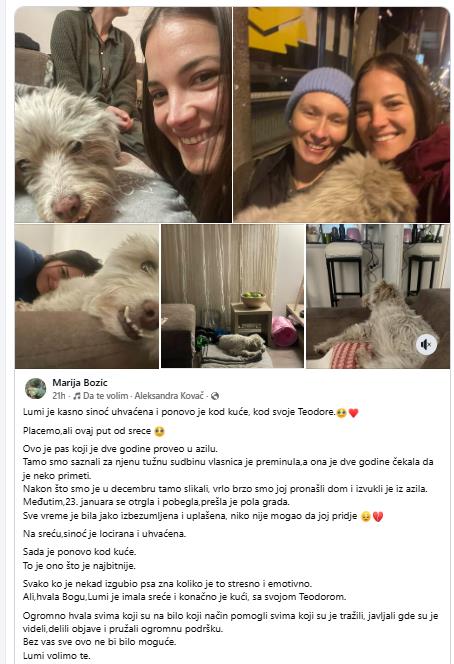This screenshot has width=454, height=664.
Task: Open the Da te volim song link
Action: pyautogui.click(x=105, y=396)
